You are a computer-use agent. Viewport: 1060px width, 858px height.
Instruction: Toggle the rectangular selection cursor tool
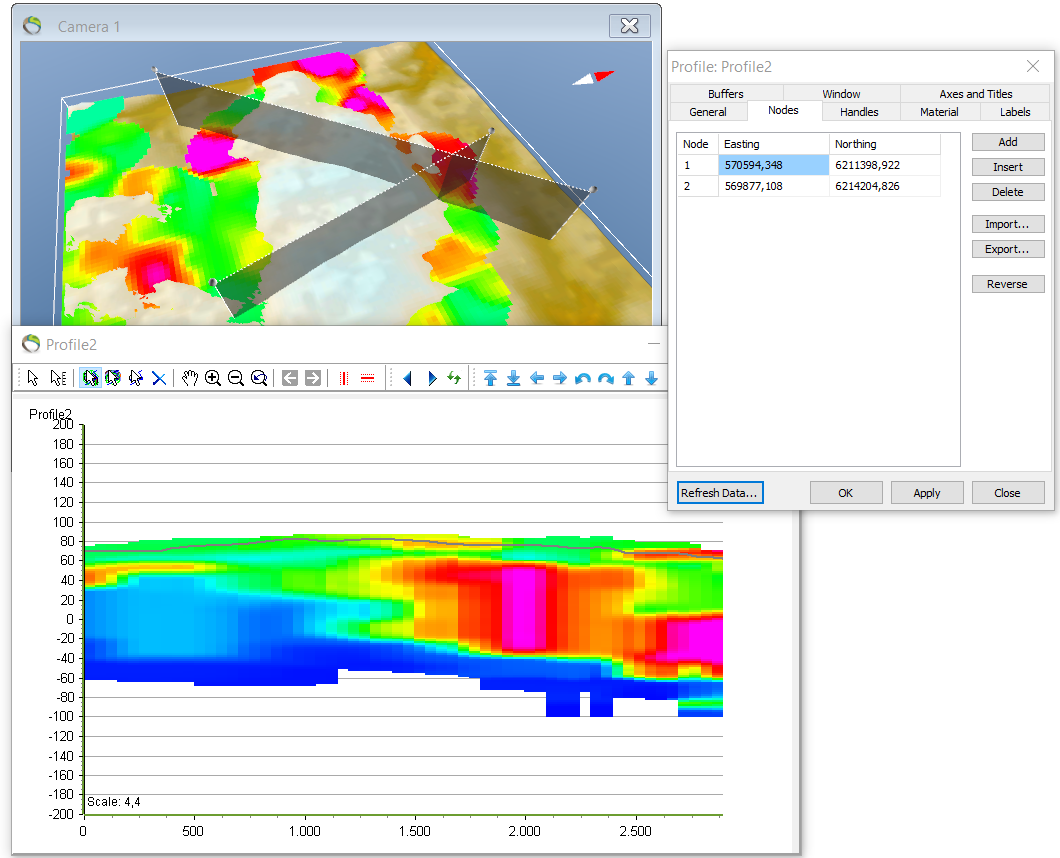point(90,378)
